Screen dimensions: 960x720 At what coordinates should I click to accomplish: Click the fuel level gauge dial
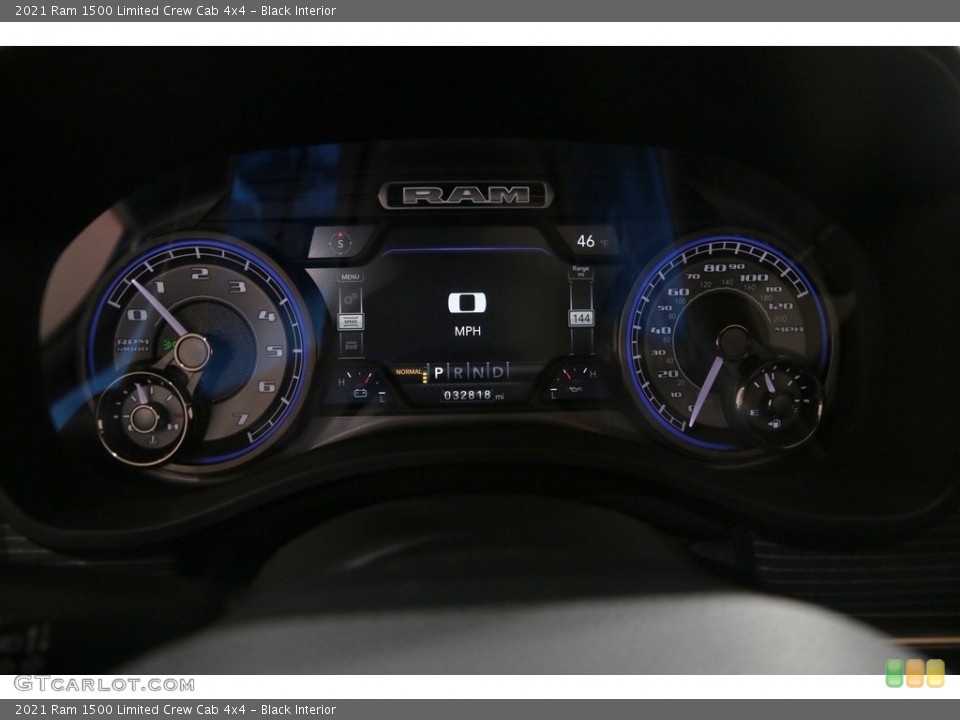click(x=779, y=403)
